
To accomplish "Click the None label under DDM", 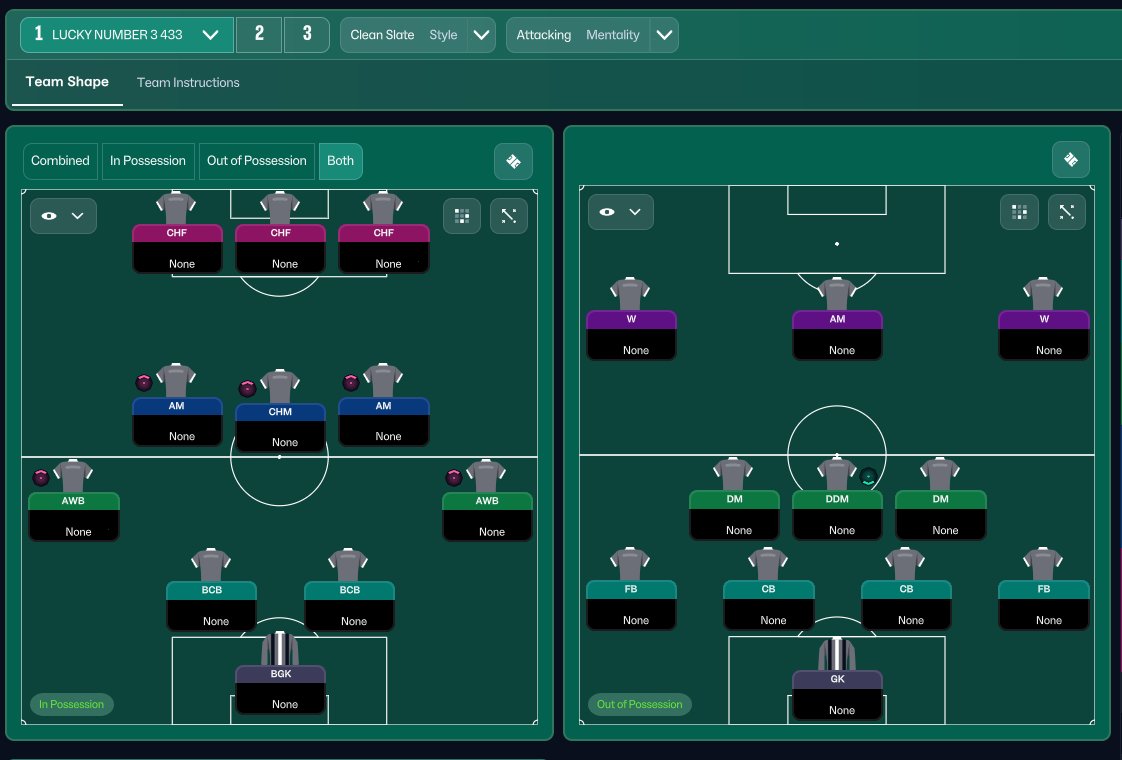I will click(x=842, y=530).
